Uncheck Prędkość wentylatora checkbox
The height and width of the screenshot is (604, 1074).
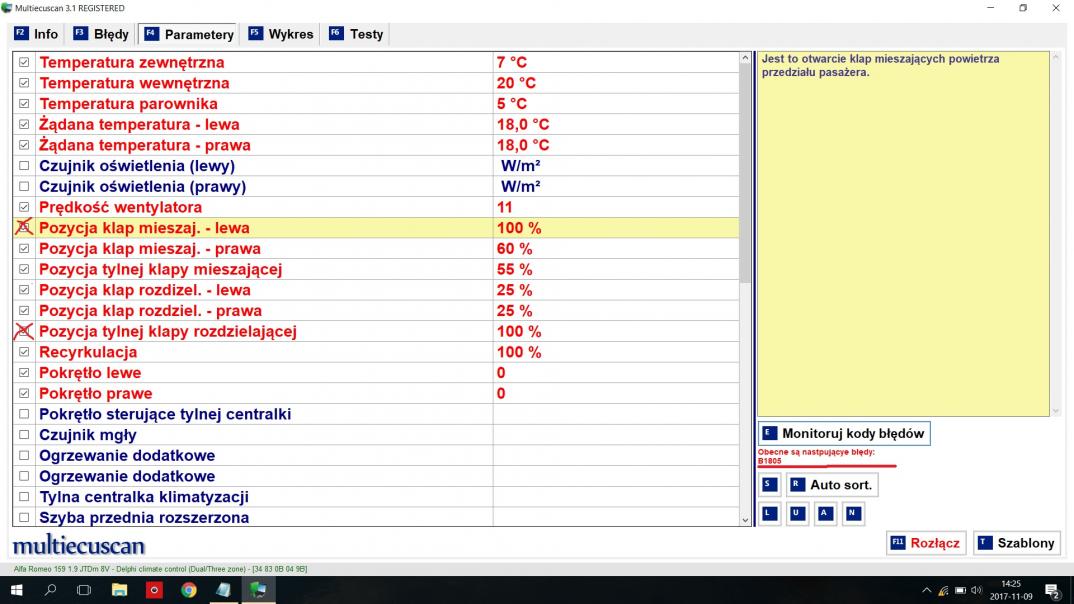pyautogui.click(x=24, y=207)
